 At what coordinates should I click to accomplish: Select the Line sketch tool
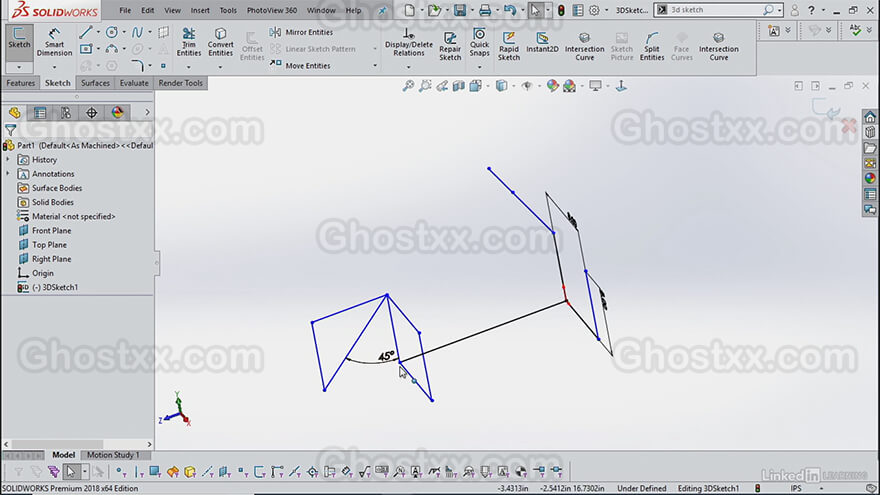85,33
